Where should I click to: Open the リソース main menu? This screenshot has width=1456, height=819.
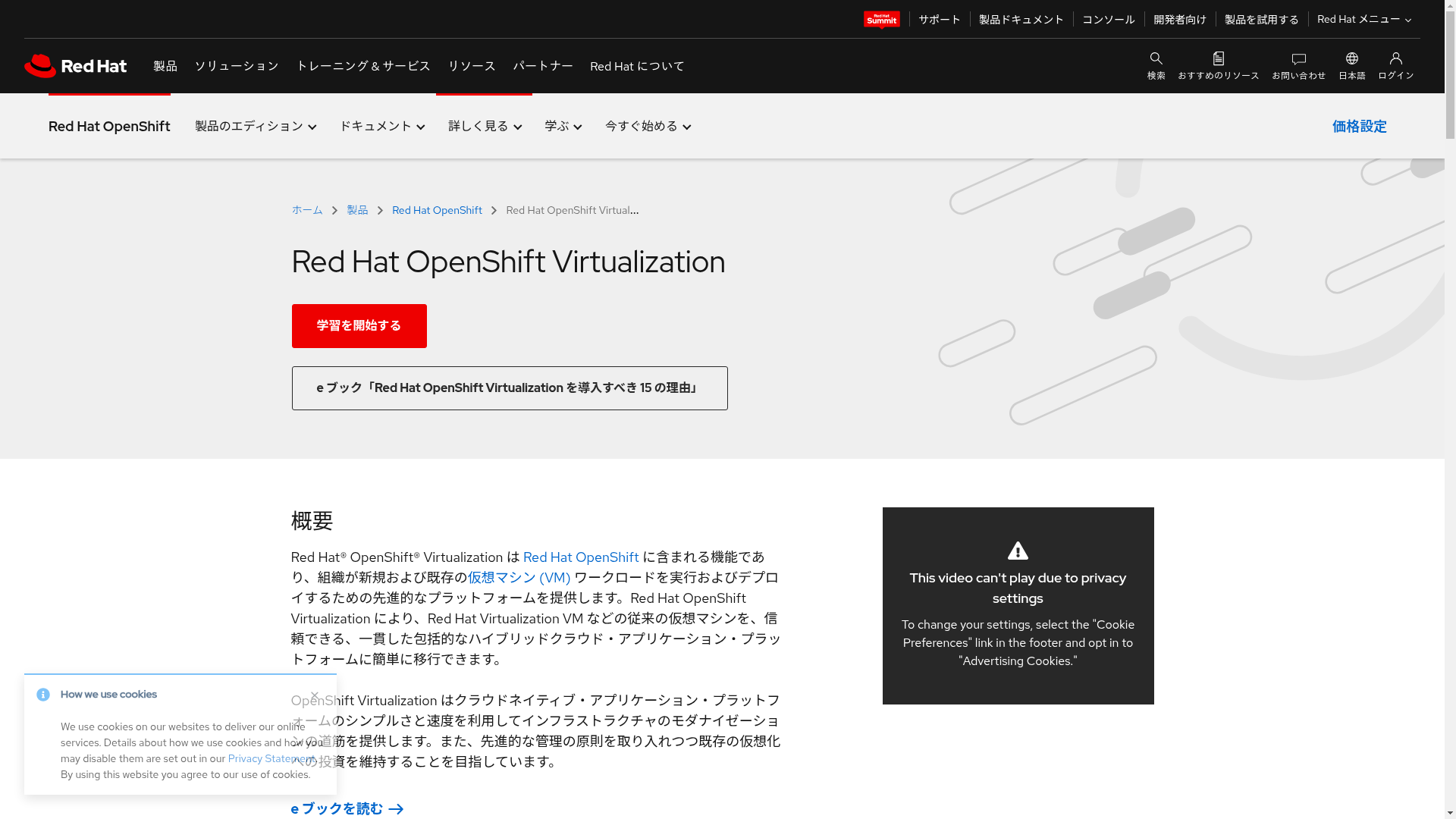(472, 66)
